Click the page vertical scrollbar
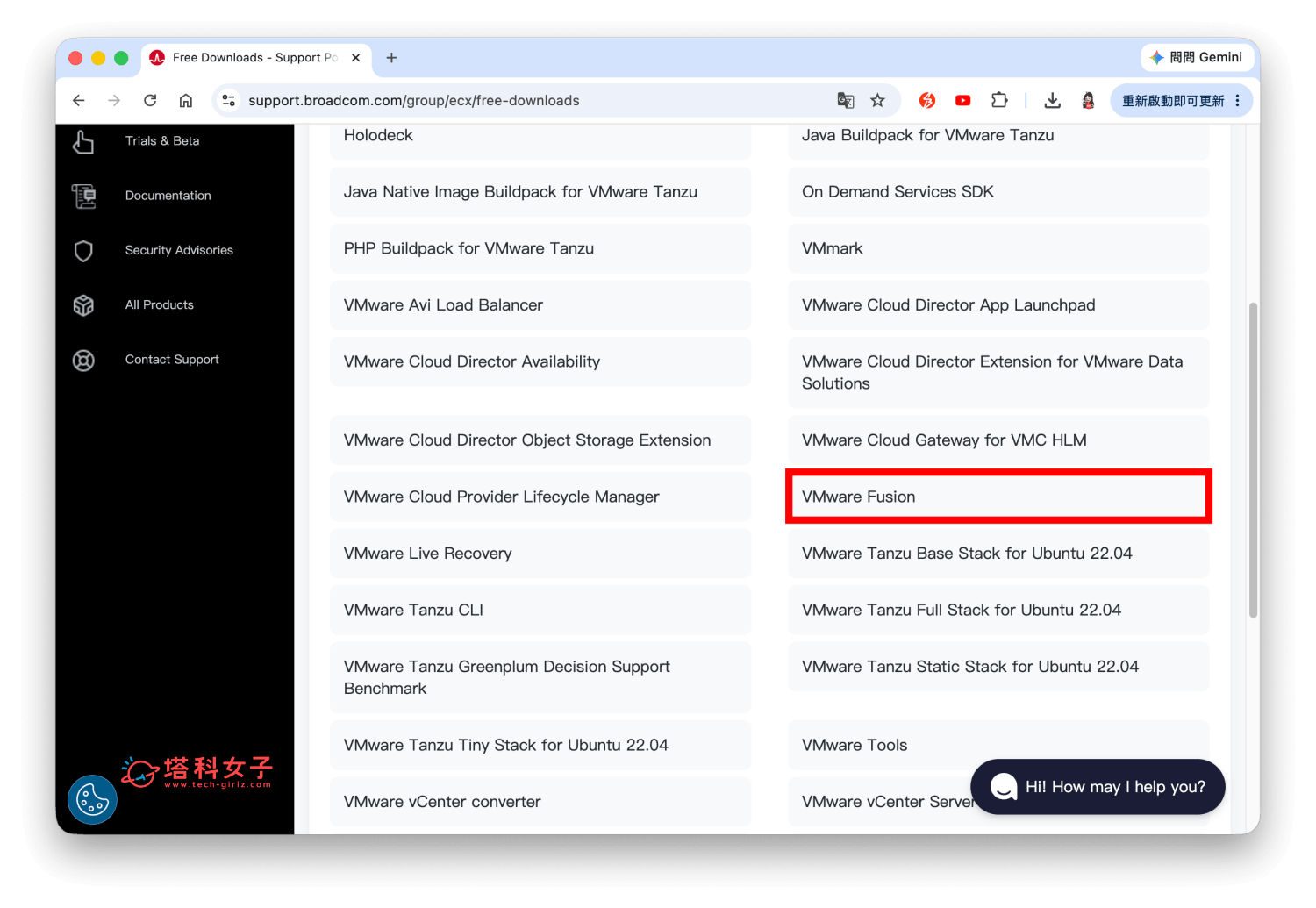The image size is (1316, 908). point(1253,460)
